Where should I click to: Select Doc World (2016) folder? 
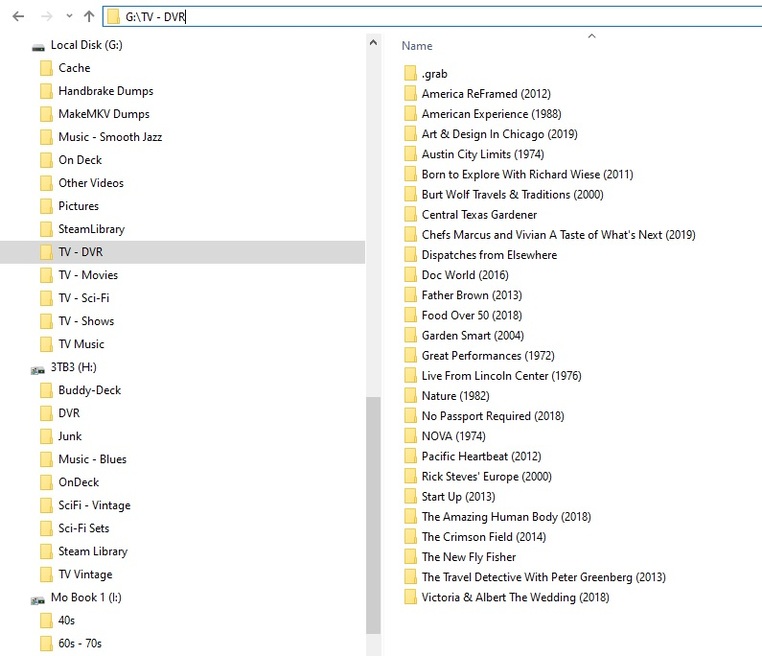tap(465, 275)
